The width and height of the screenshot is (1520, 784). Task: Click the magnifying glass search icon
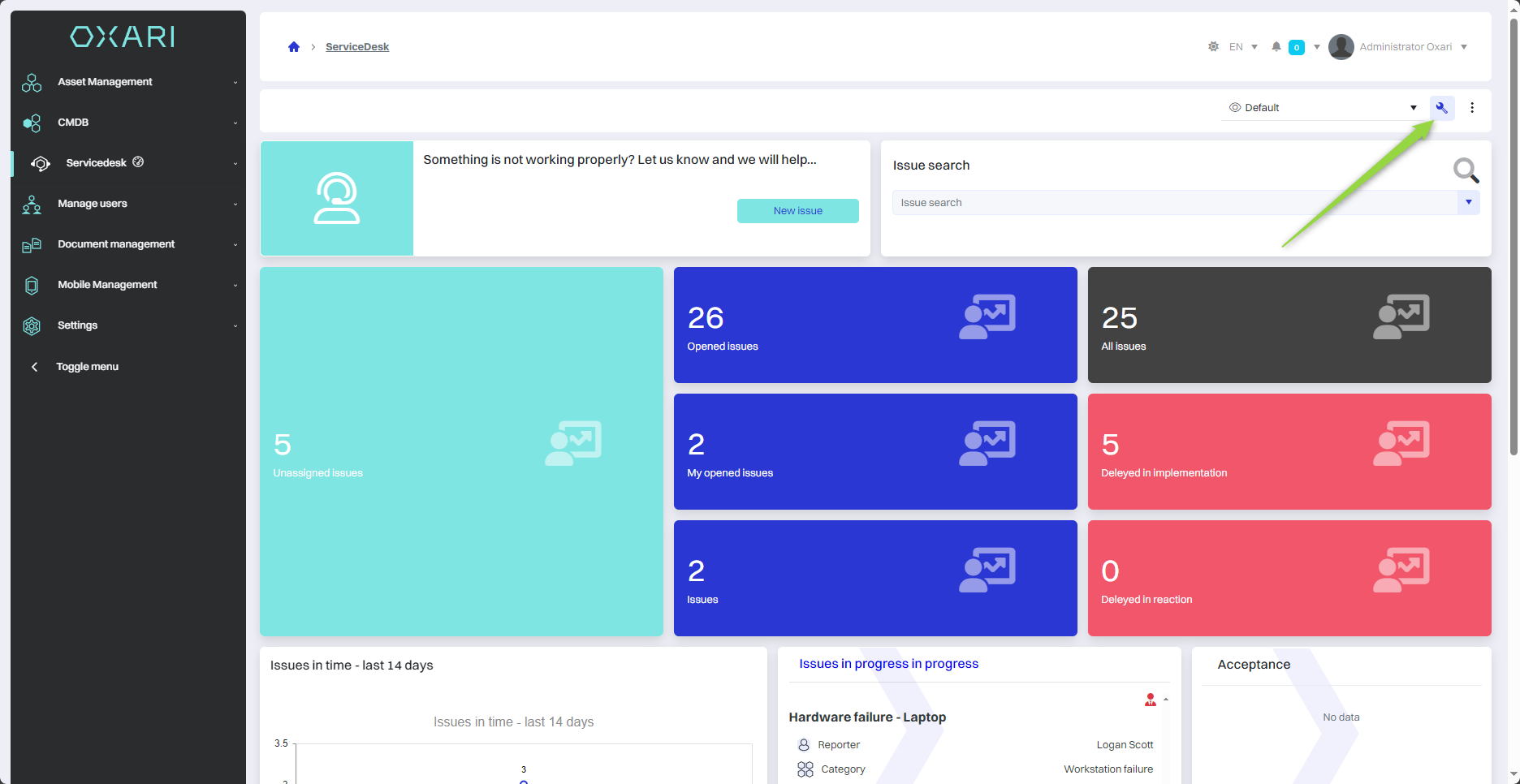(1466, 170)
